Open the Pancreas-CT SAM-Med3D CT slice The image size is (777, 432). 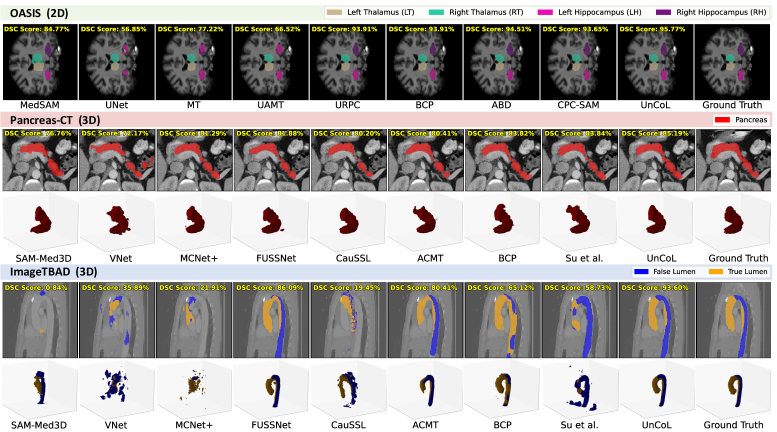tap(40, 160)
